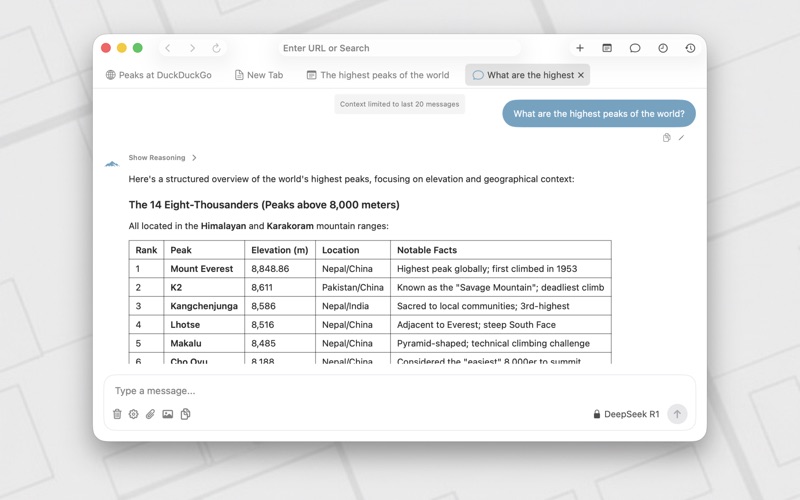Click the 'Notable Facts' column header
This screenshot has height=500, width=800.
point(501,250)
